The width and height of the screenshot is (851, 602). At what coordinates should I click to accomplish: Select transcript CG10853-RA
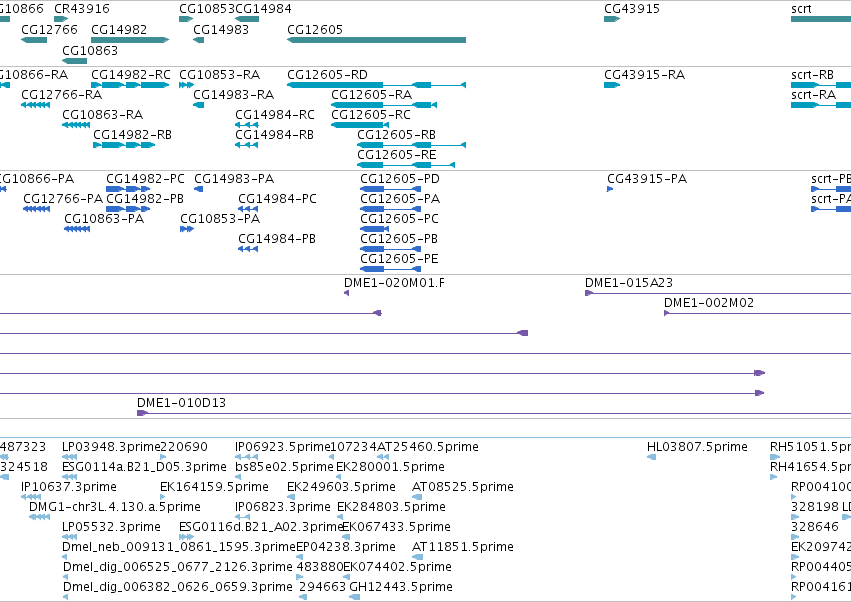click(x=219, y=74)
